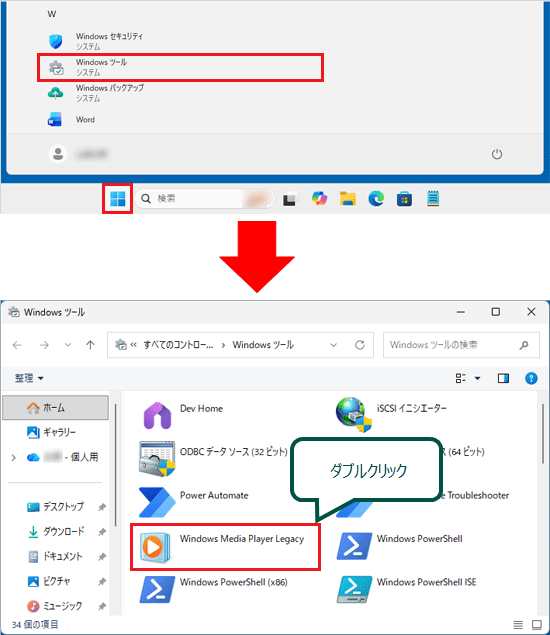Select the Windows PowerShell item
This screenshot has width=550, height=635.
399,546
